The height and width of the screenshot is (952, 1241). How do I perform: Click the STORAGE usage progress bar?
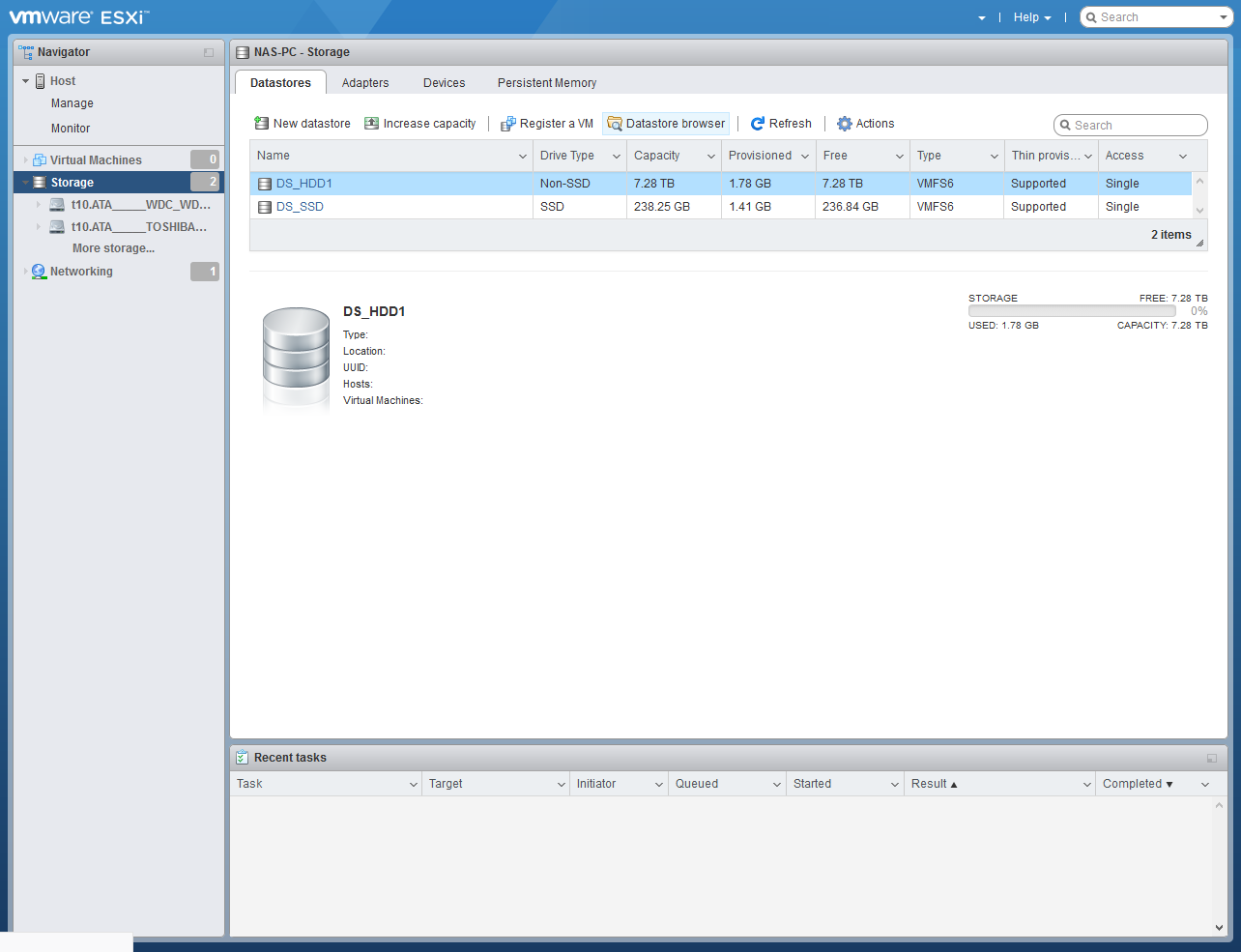click(1072, 311)
